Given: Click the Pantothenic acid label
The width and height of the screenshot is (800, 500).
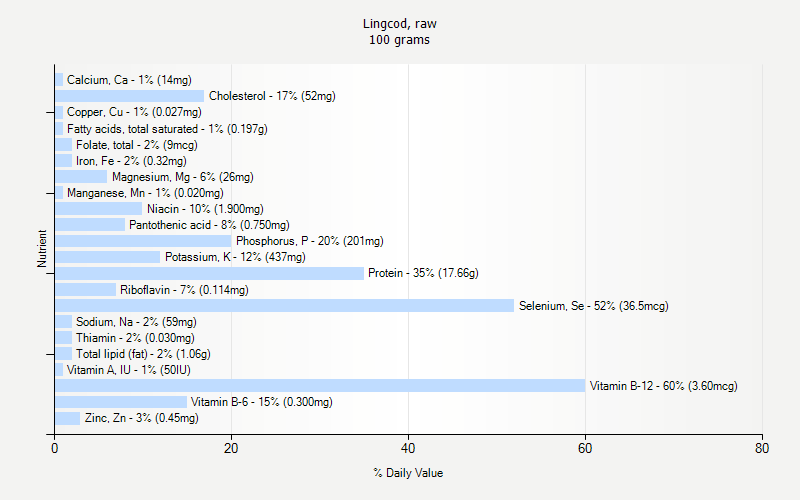Looking at the screenshot, I should point(209,225).
